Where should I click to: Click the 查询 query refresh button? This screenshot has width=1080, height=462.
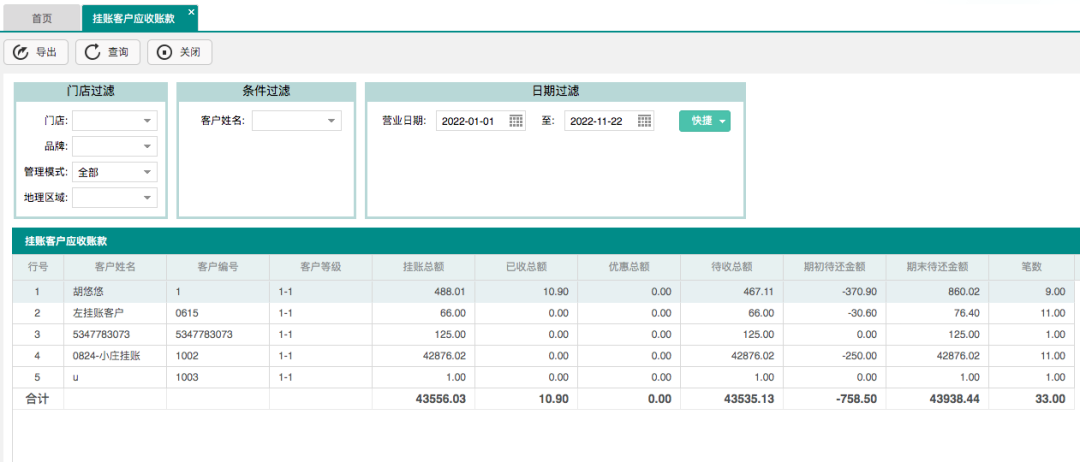(x=107, y=52)
